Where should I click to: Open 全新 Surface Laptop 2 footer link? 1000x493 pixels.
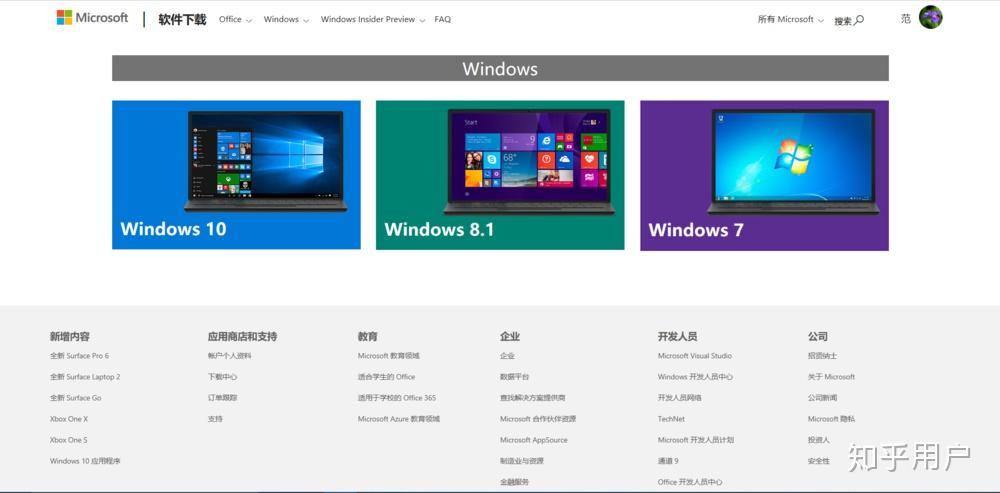tap(85, 377)
